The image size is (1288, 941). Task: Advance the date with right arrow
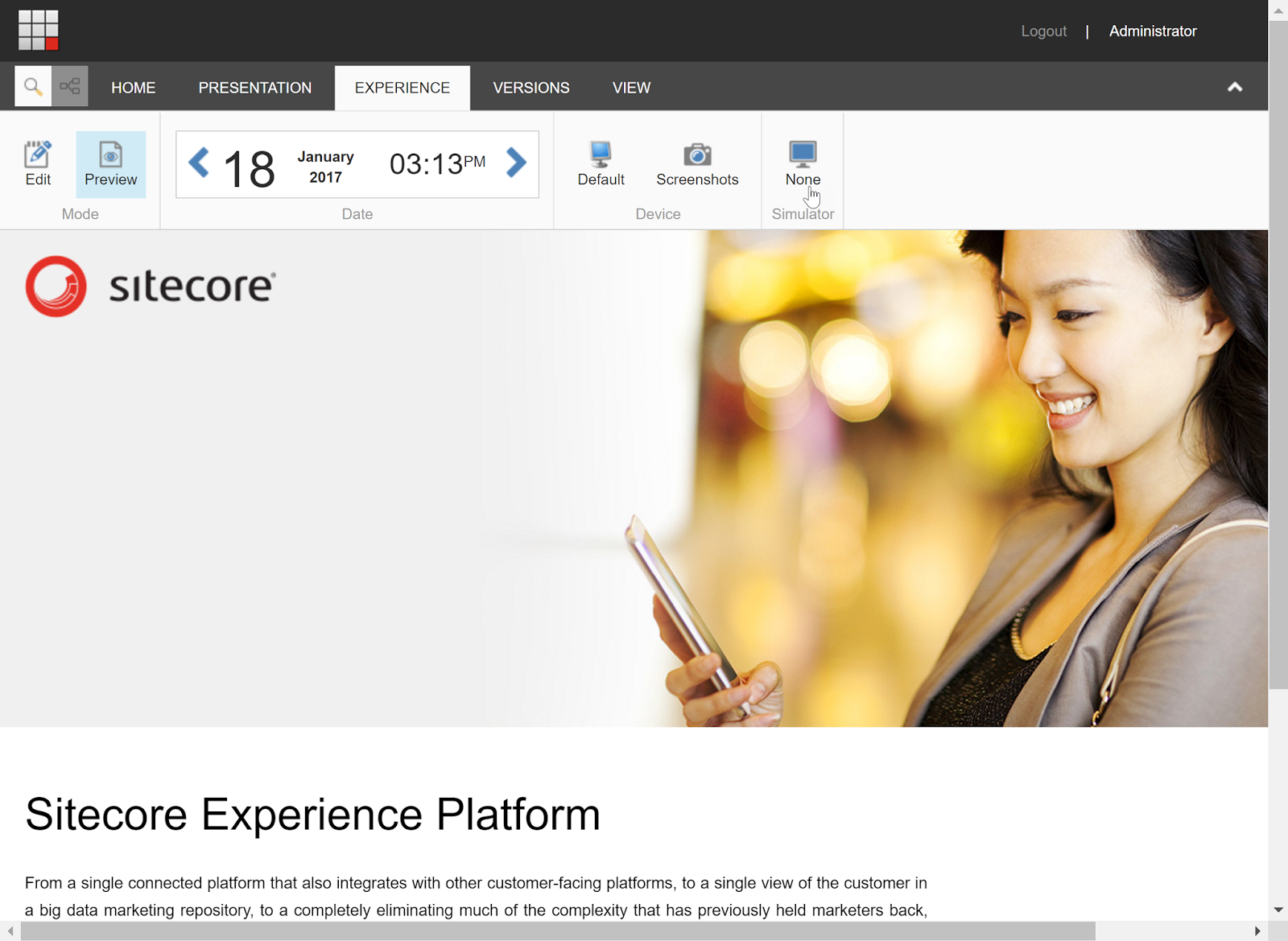(515, 163)
